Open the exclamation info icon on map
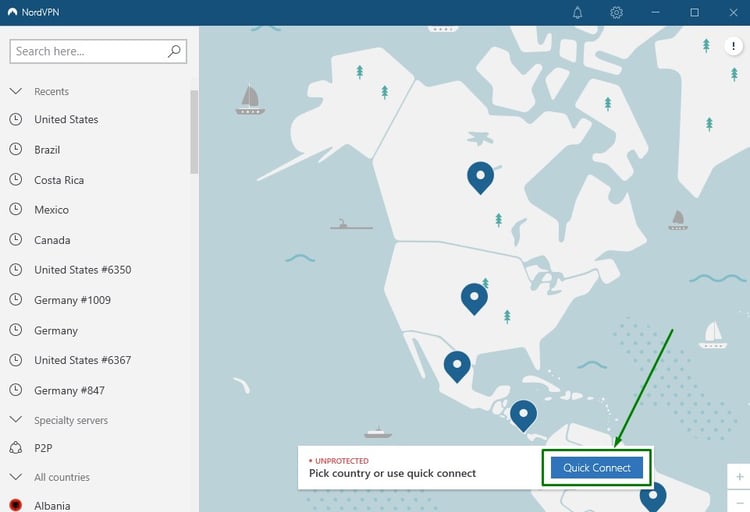 (x=733, y=46)
